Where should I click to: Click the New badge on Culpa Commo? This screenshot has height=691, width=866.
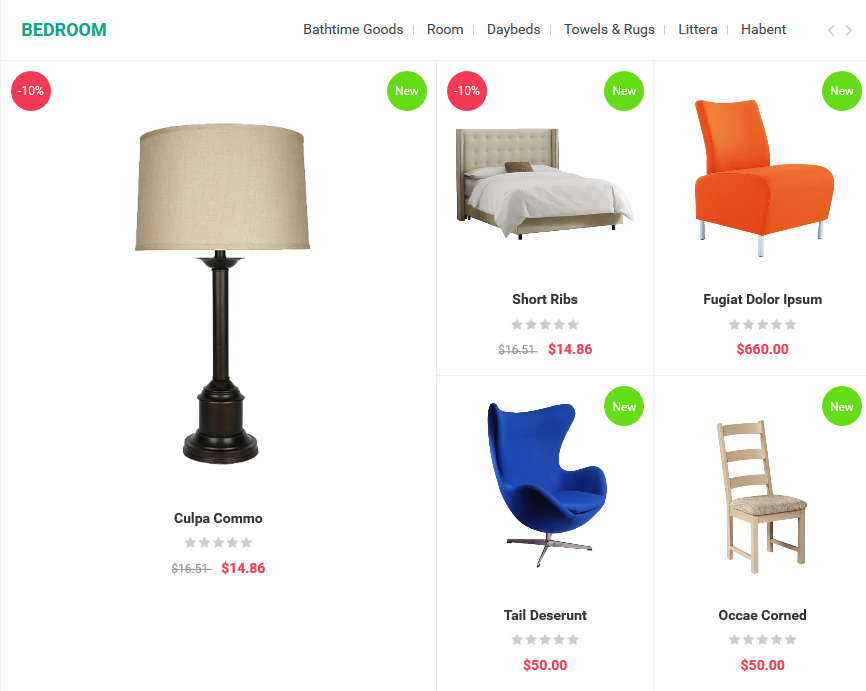coord(407,91)
